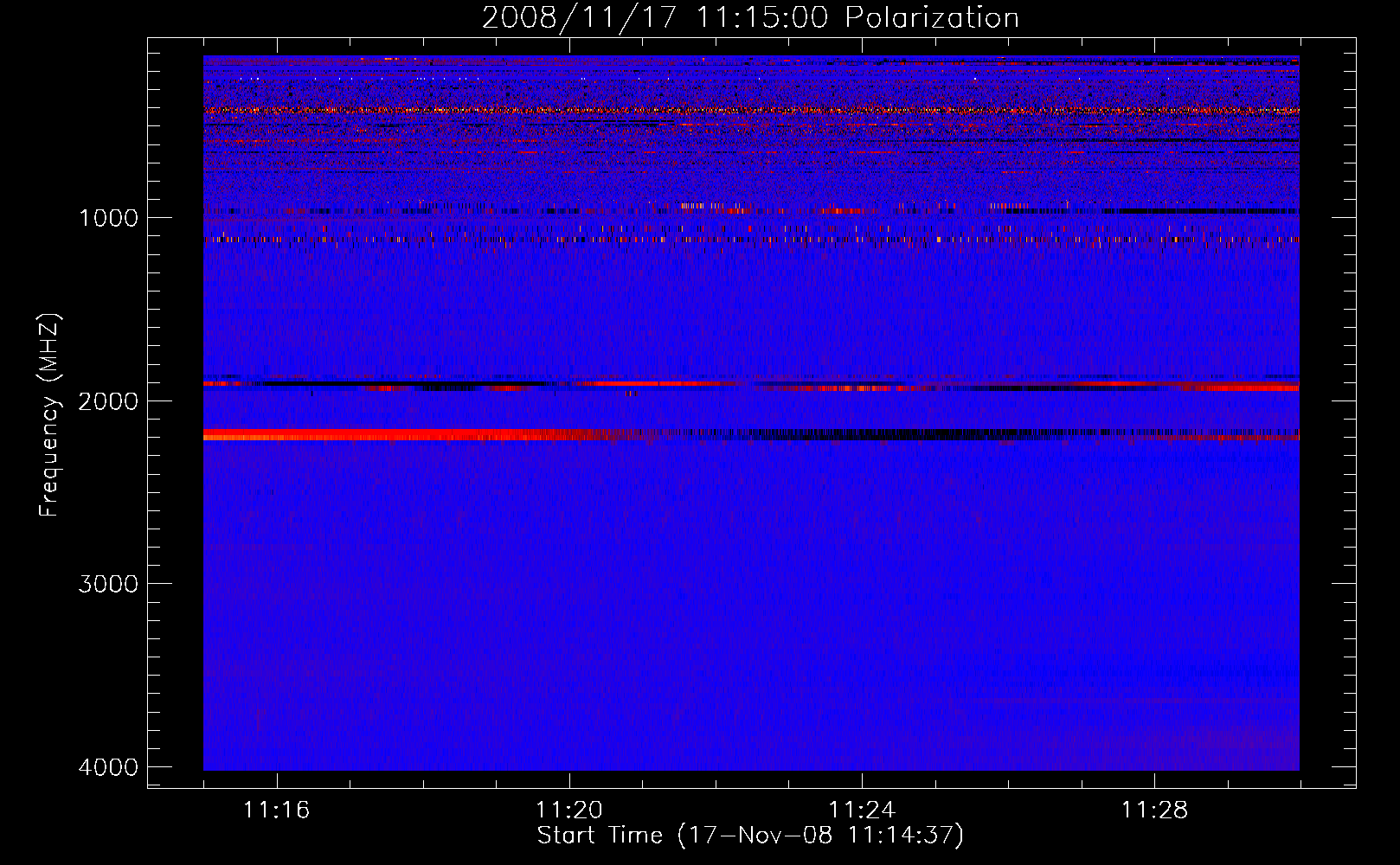Click the '11:20' time axis label
Screen dimensions: 1400x865
click(569, 810)
